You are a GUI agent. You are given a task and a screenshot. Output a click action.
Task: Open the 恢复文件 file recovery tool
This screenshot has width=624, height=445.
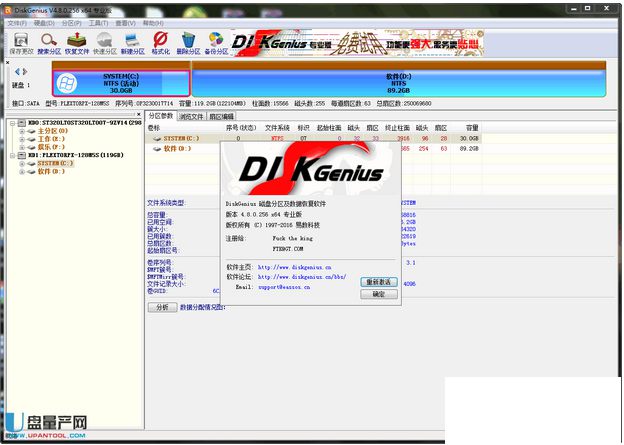click(77, 43)
